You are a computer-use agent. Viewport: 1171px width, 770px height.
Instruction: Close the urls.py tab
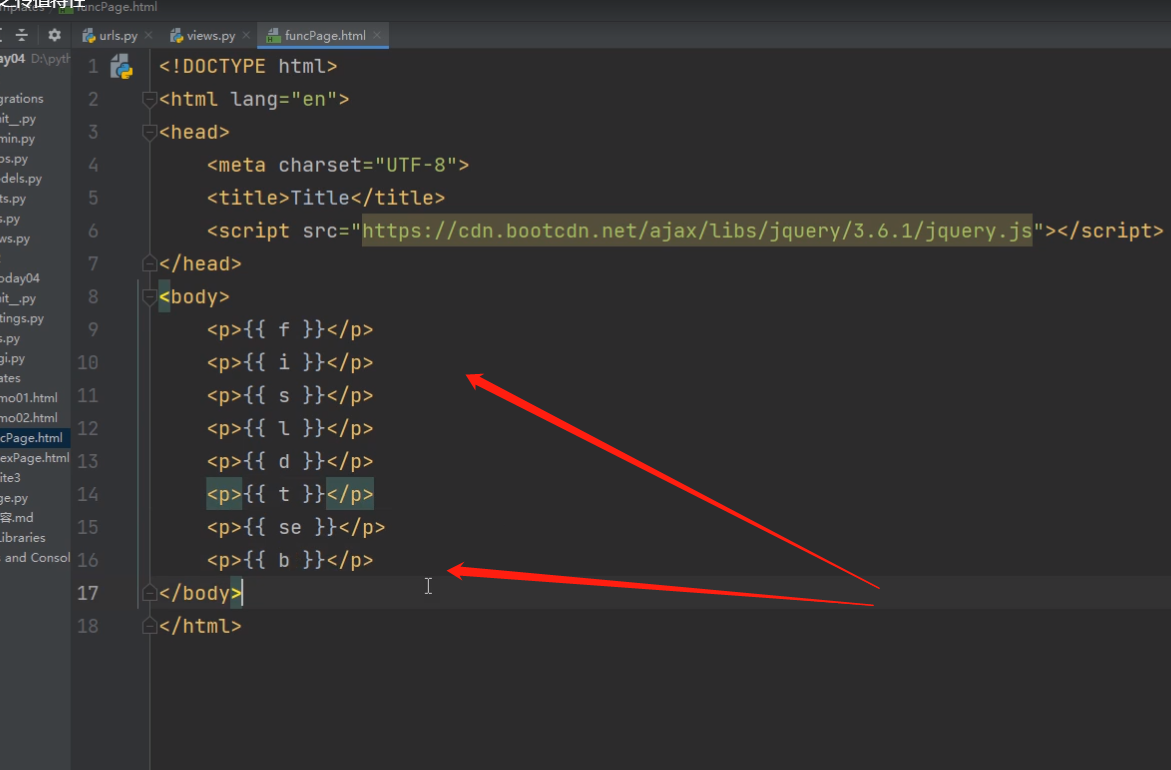(149, 35)
